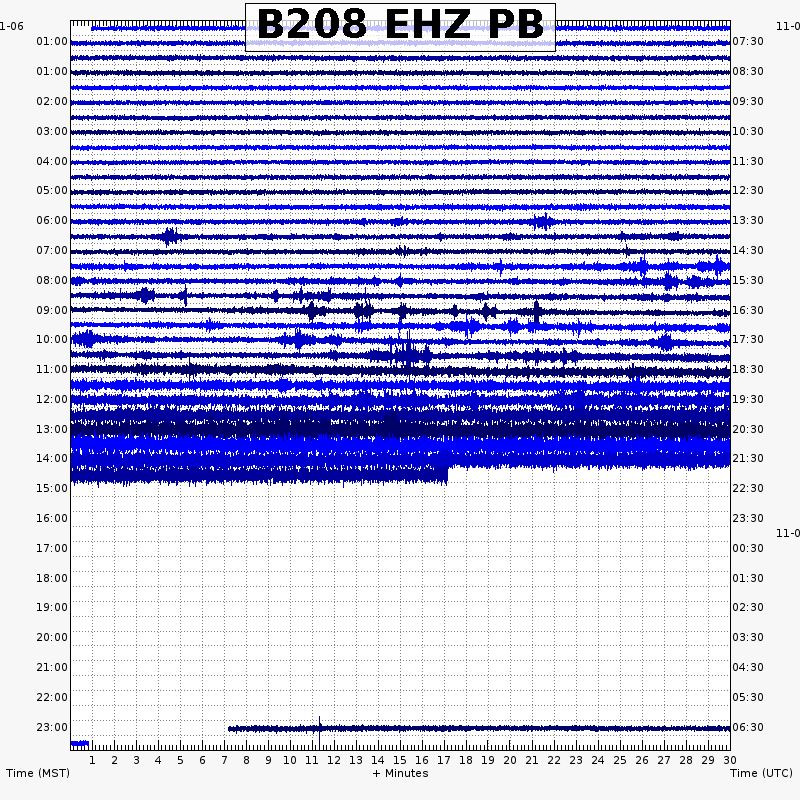Viewport: 800px width, 800px height.
Task: Select the 03:00 MST row label
Action: tap(52, 131)
